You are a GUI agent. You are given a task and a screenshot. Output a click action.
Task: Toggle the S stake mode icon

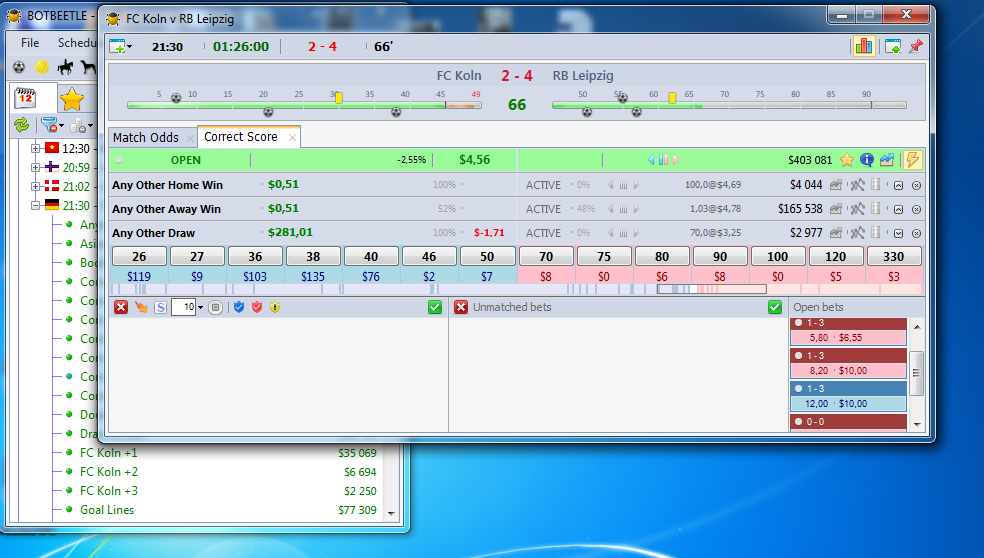click(x=161, y=308)
